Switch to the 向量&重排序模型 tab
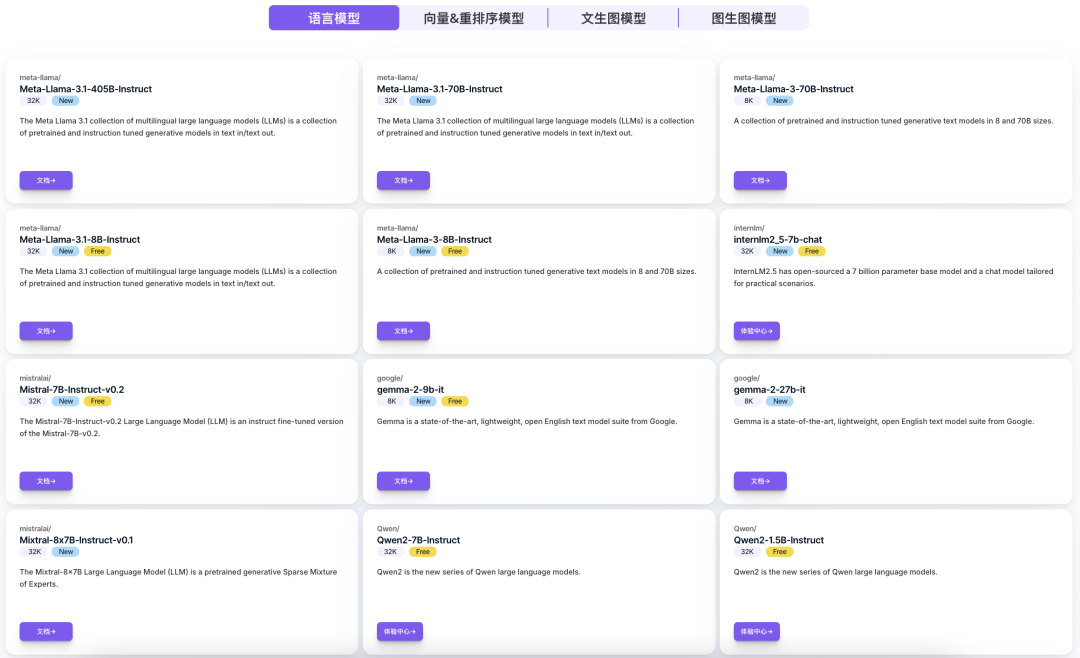Viewport: 1080px width, 658px height. (x=473, y=18)
